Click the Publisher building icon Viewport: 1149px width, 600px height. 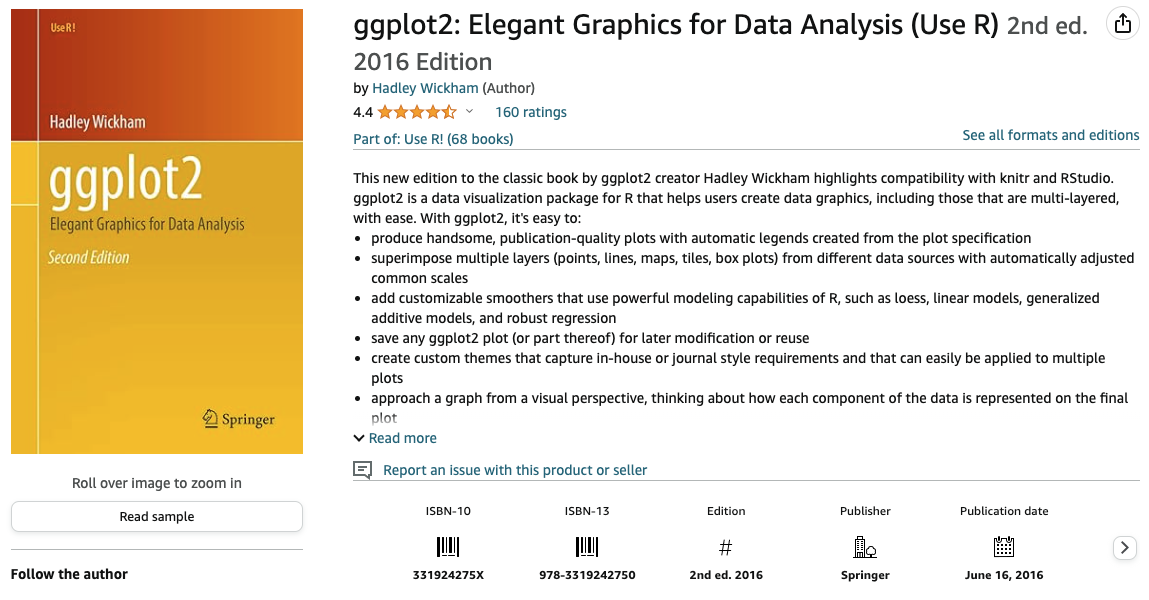[865, 547]
